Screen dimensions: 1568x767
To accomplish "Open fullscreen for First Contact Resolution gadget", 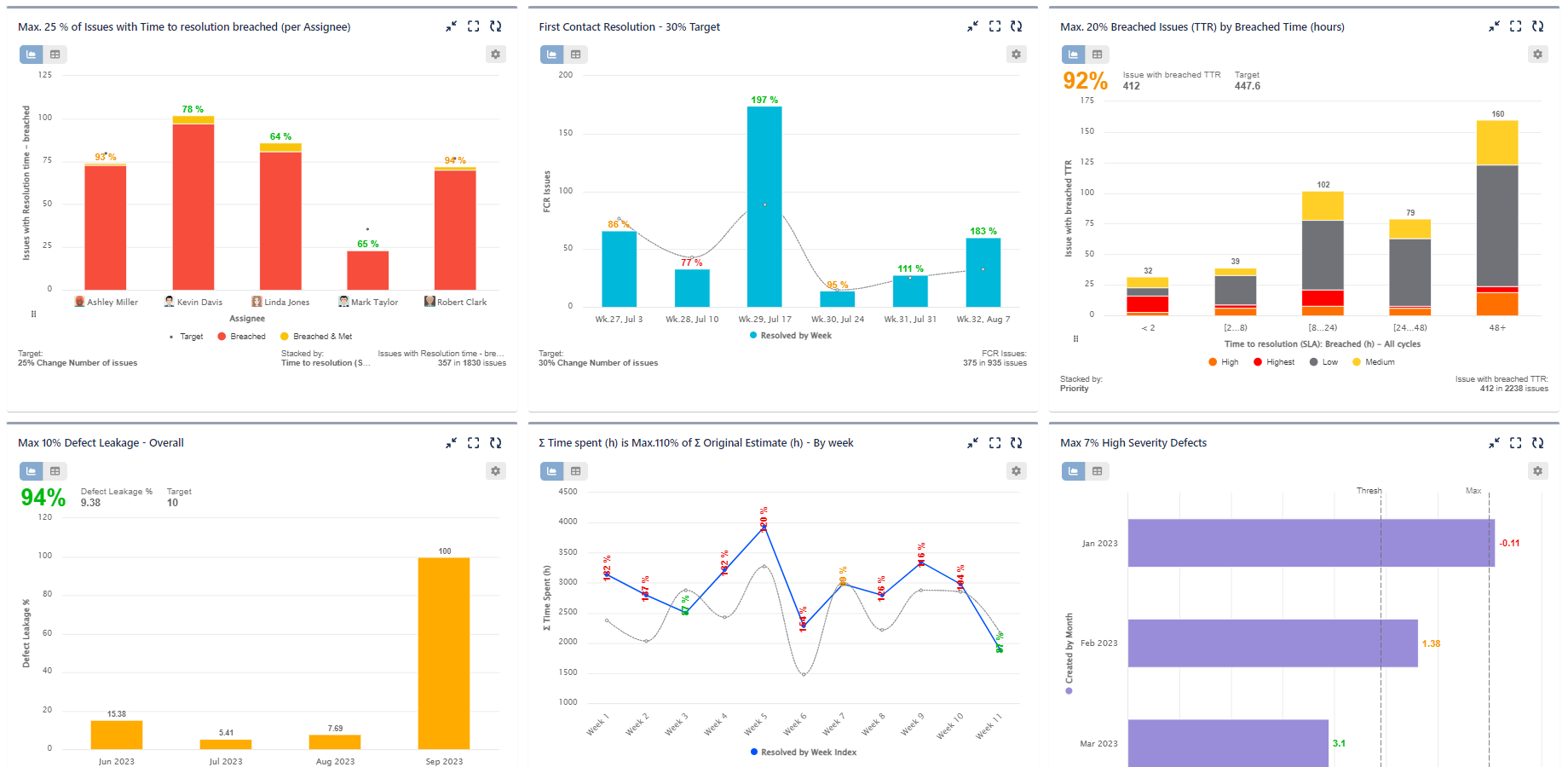I will click(x=994, y=26).
